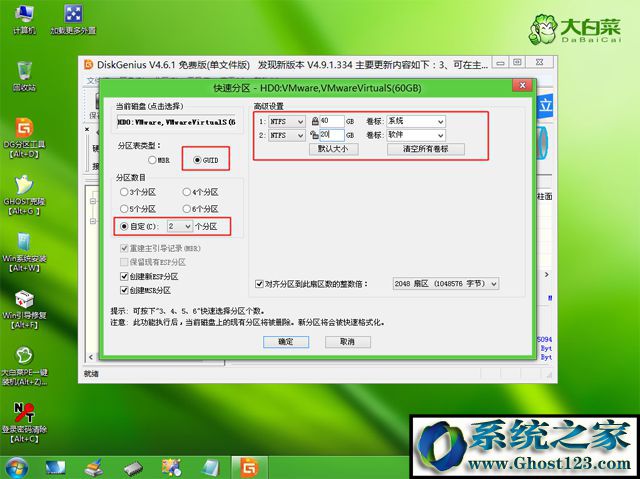The width and height of the screenshot is (640, 479).
Task: Open the Win引导修复 desktop shortcut
Action: point(24,309)
